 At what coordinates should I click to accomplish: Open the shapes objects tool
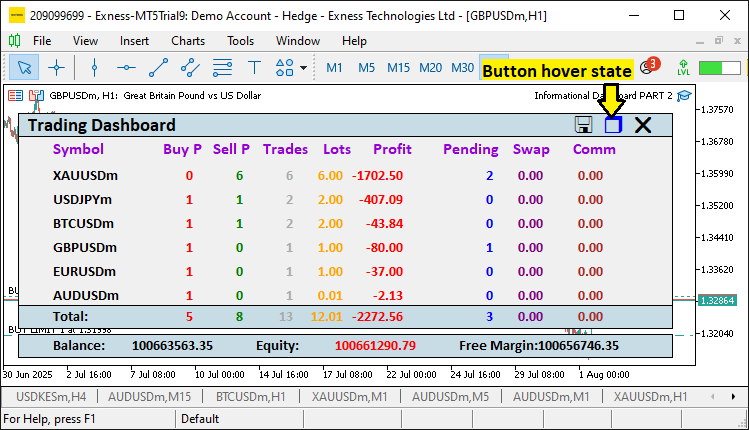coord(285,67)
